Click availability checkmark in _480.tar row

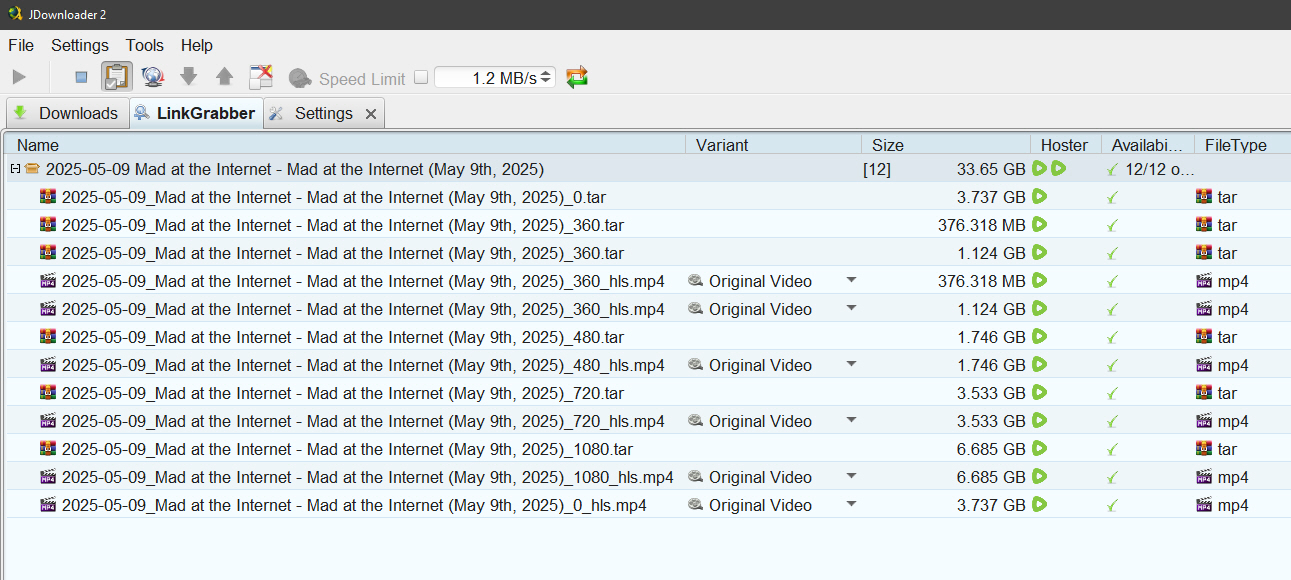(x=1112, y=337)
